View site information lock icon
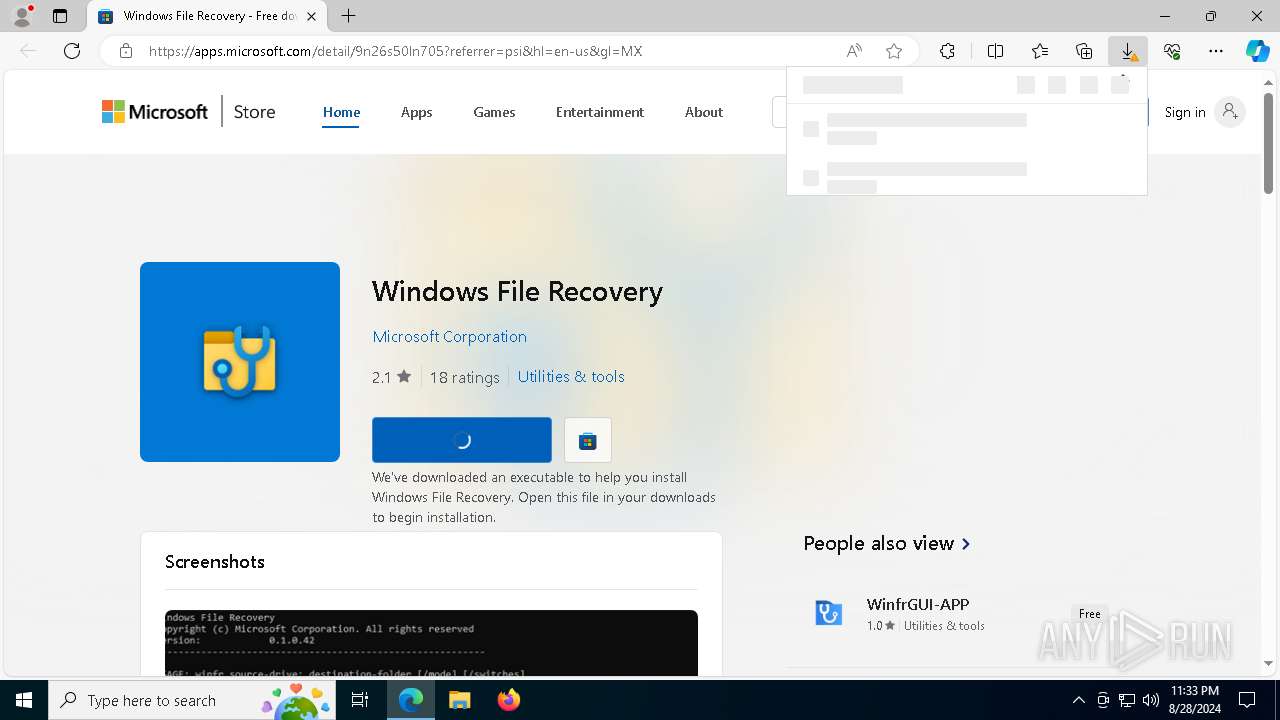Screen dimensions: 1280x720 125,51
